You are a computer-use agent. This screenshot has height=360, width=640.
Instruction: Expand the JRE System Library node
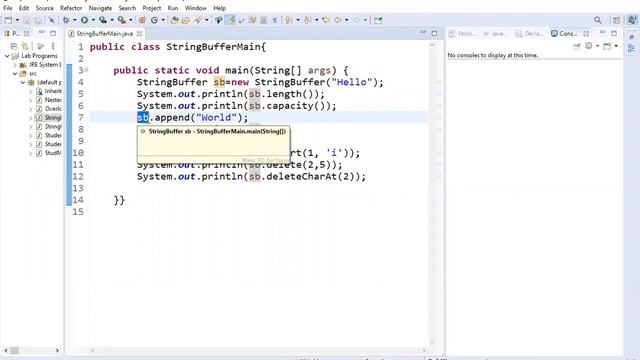coord(15,65)
